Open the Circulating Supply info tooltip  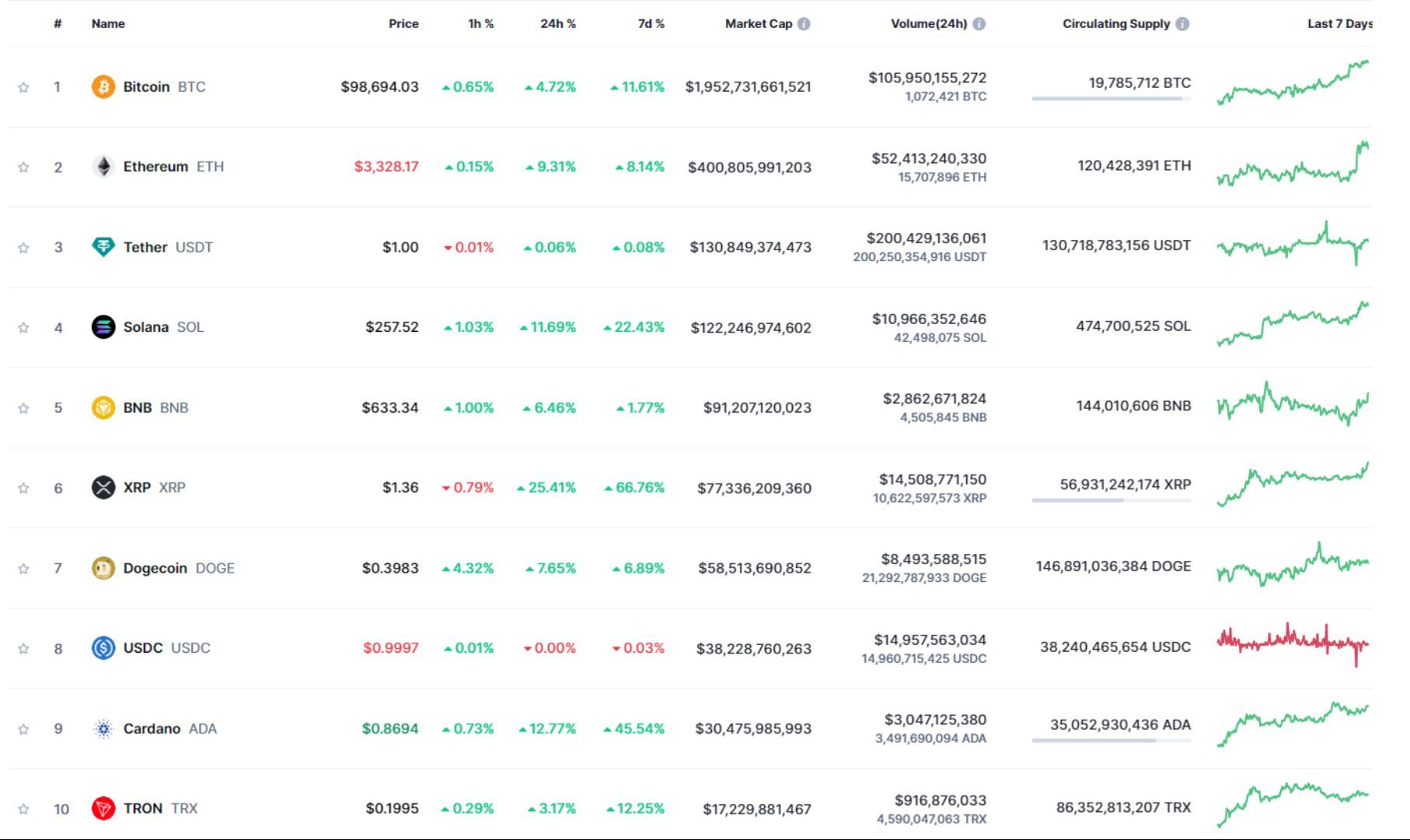1183,23
